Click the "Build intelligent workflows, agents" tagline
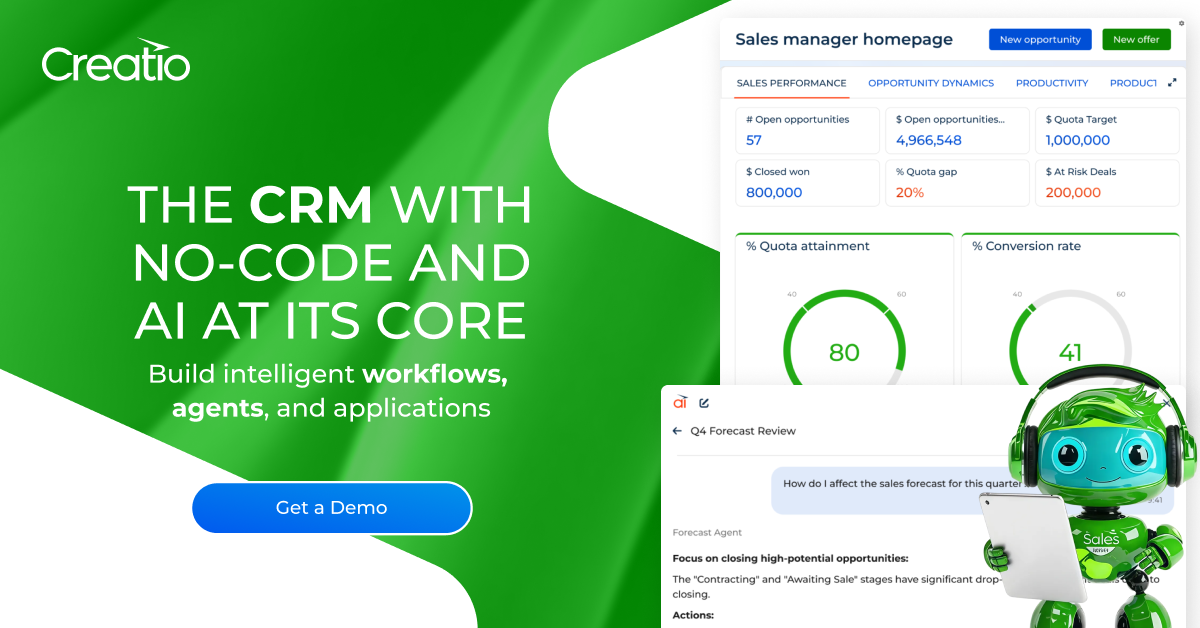The width and height of the screenshot is (1200, 628). (330, 391)
